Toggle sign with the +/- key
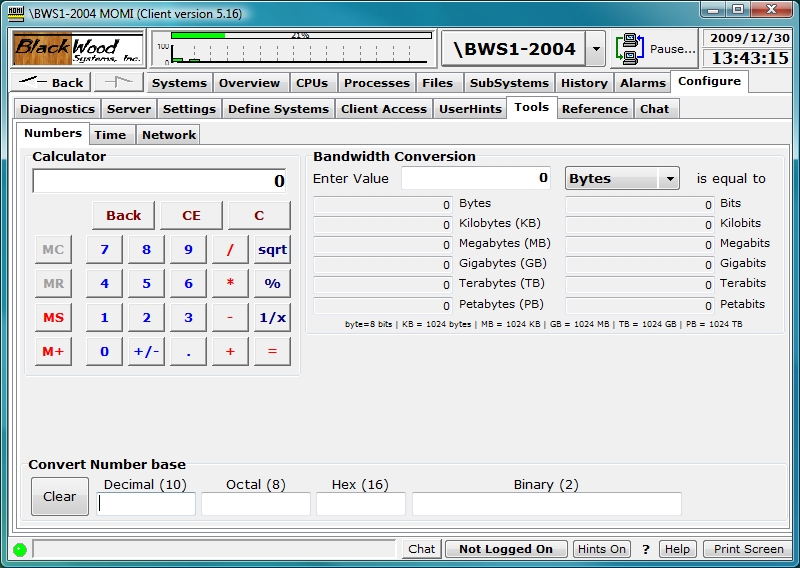Viewport: 800px width, 568px height. pos(146,351)
